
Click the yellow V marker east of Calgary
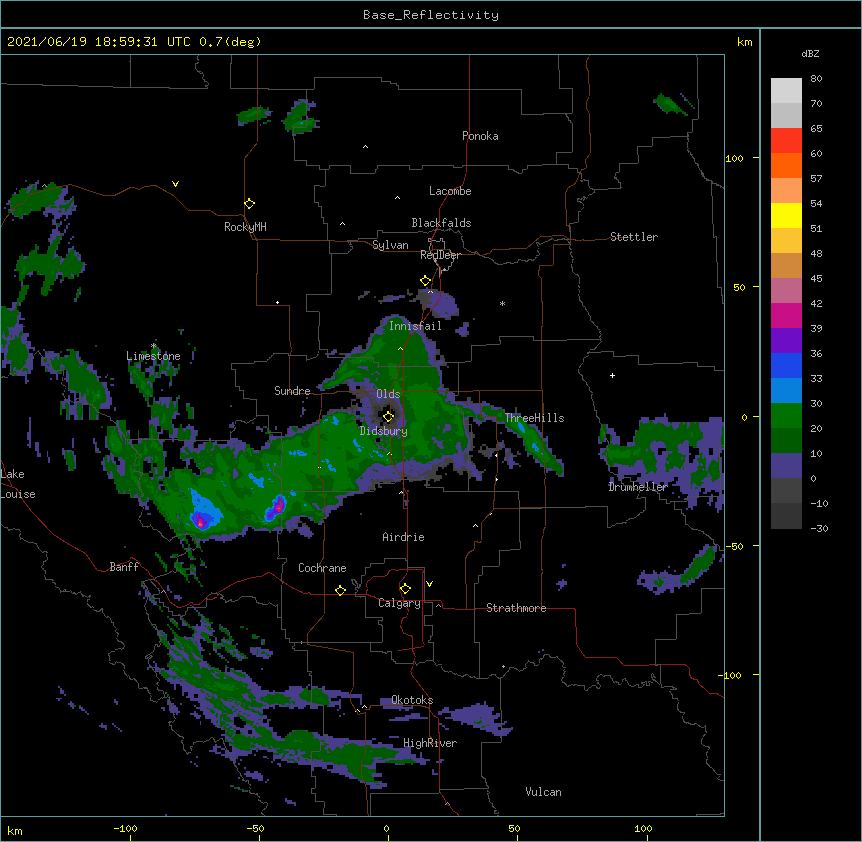coord(429,584)
